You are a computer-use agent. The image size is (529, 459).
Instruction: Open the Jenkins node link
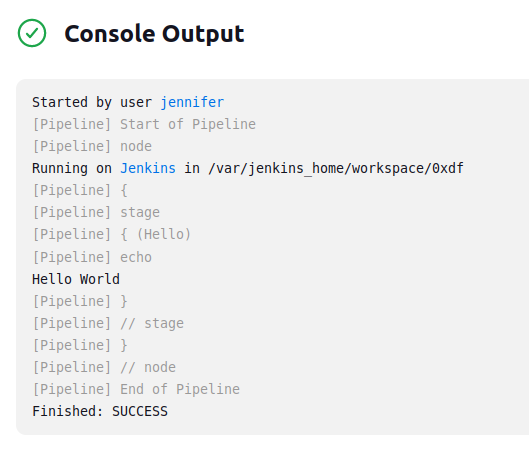(148, 168)
